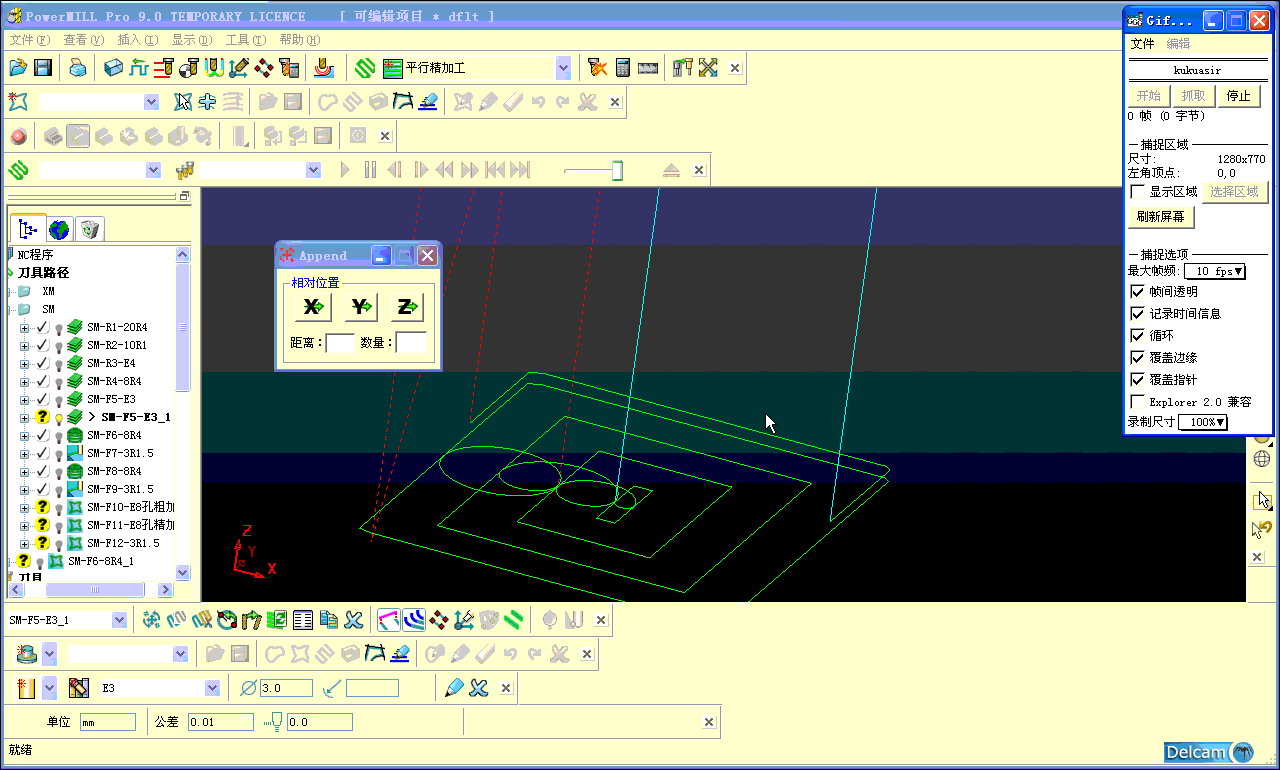Open the E3 tool dropdown
1280x770 pixels.
(212, 688)
